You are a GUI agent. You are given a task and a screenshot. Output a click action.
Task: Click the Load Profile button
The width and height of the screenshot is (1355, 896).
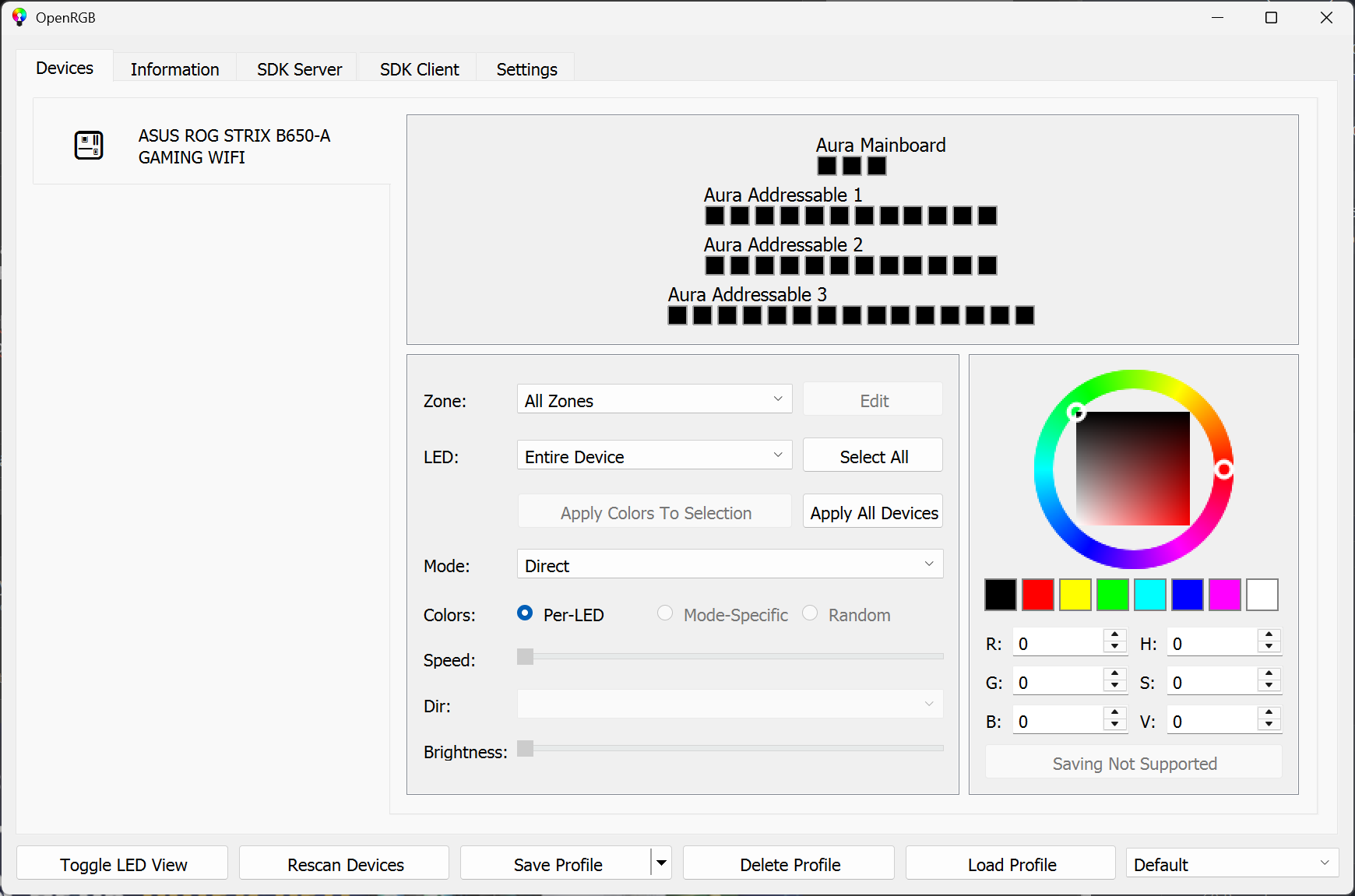(1012, 863)
